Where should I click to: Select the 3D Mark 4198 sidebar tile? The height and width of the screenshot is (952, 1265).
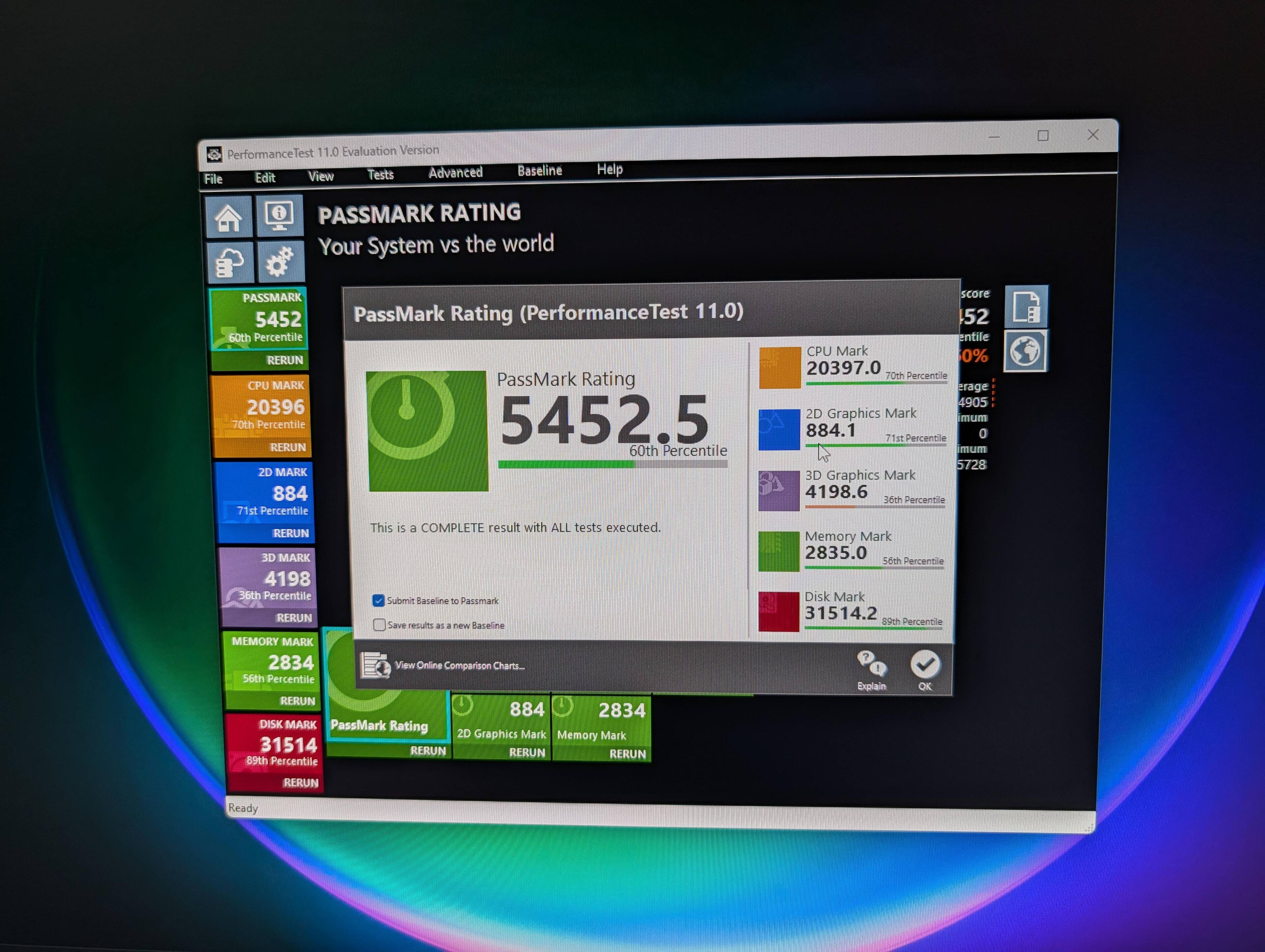267,578
